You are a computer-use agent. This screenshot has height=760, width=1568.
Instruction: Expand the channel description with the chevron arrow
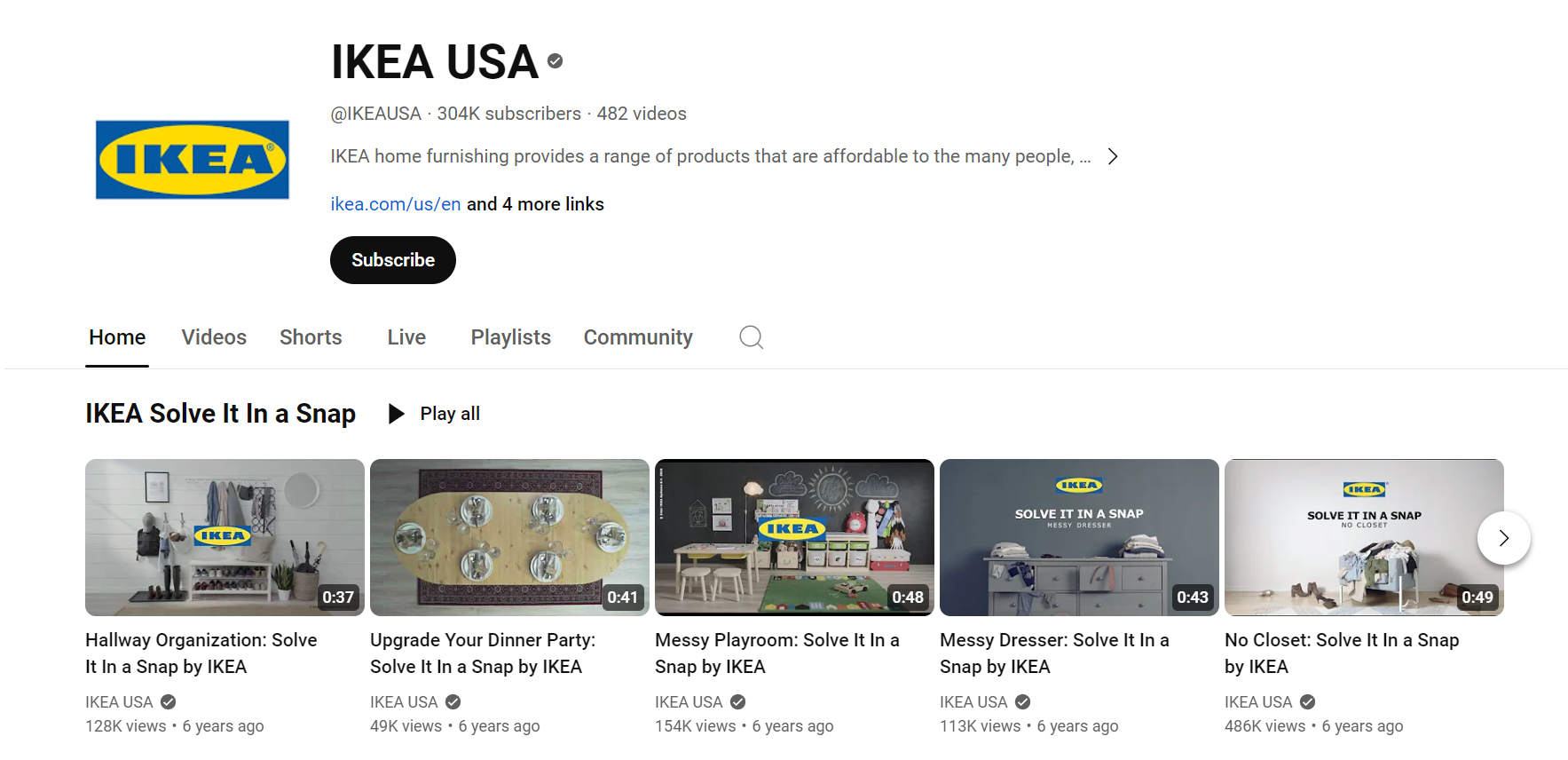[x=1113, y=156]
